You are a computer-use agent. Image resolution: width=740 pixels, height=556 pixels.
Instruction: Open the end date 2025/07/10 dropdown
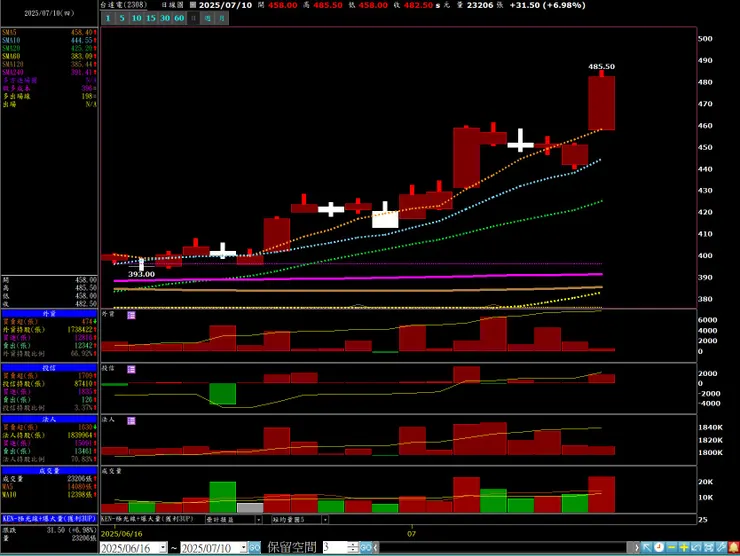[244, 548]
